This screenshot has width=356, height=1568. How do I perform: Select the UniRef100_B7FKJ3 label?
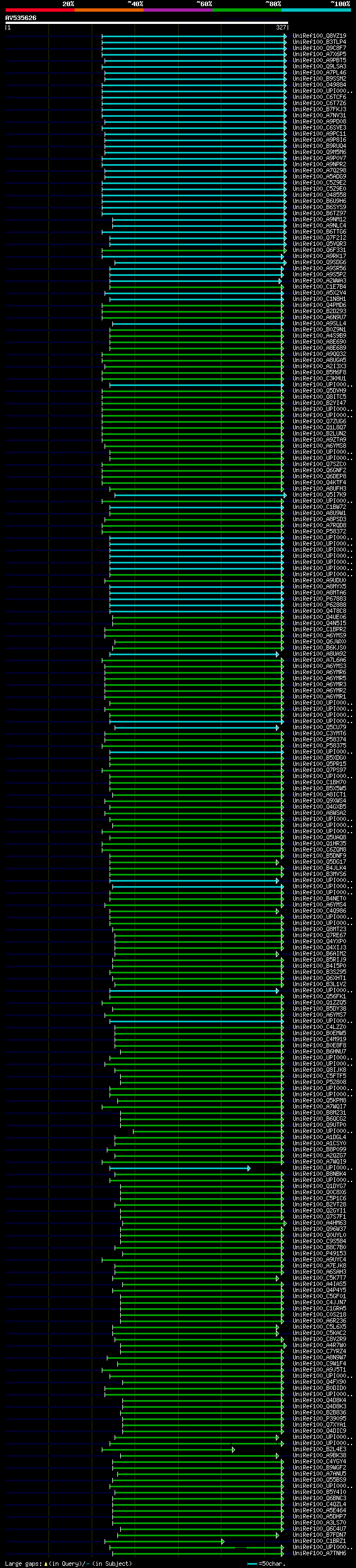[319, 110]
